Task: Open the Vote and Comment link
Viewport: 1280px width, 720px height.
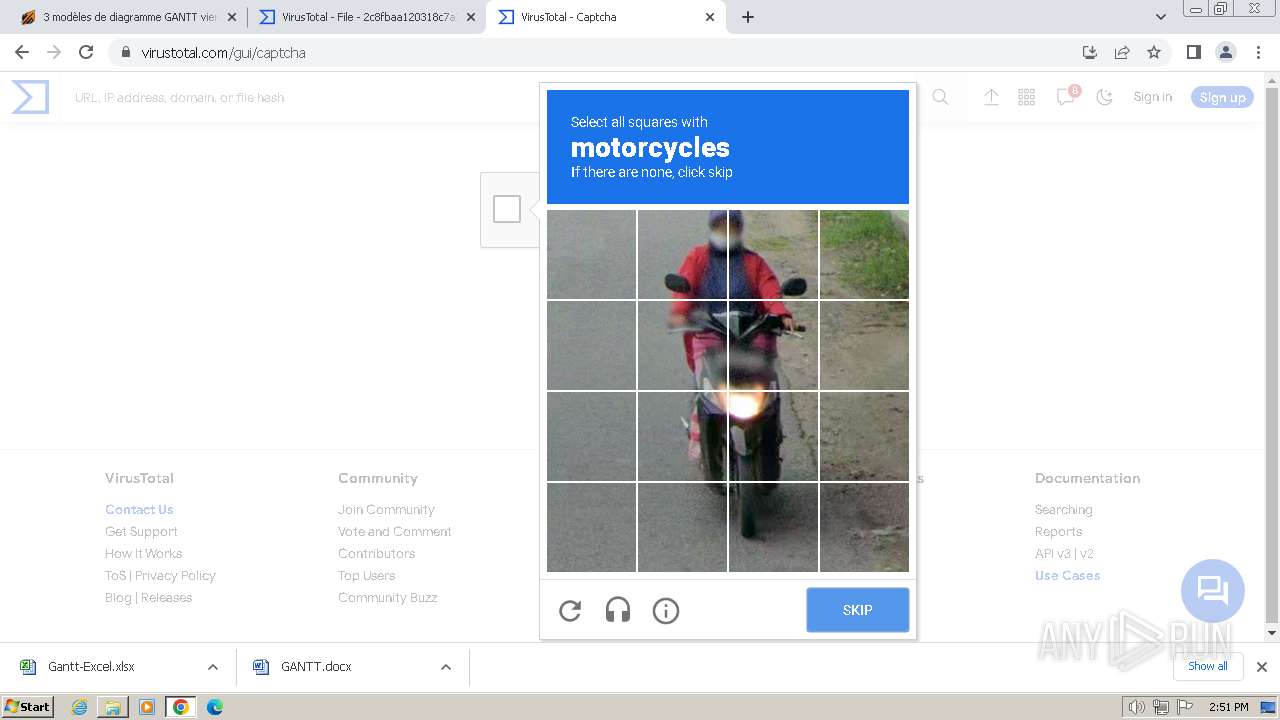Action: point(395,531)
